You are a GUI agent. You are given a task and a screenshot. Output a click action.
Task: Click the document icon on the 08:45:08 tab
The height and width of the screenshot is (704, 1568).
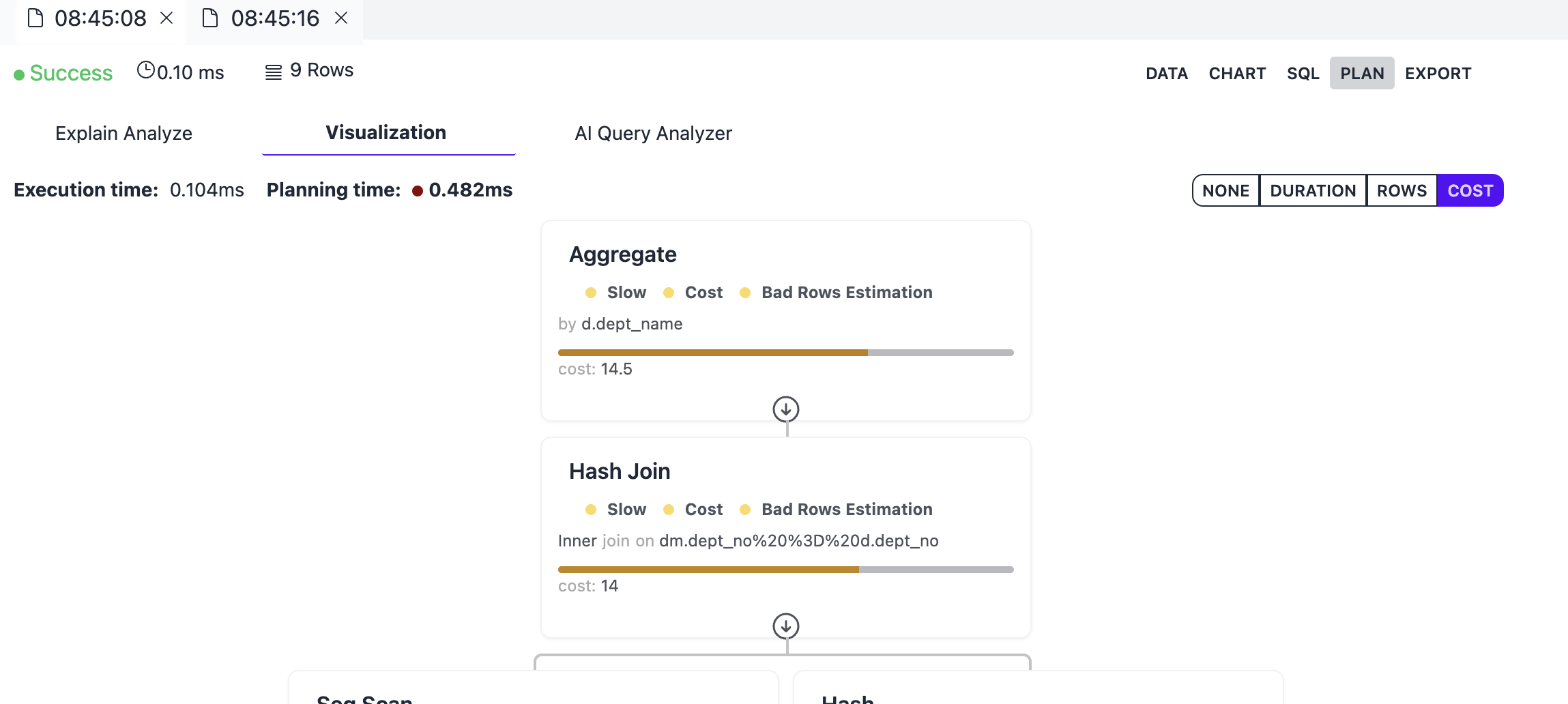pos(35,18)
